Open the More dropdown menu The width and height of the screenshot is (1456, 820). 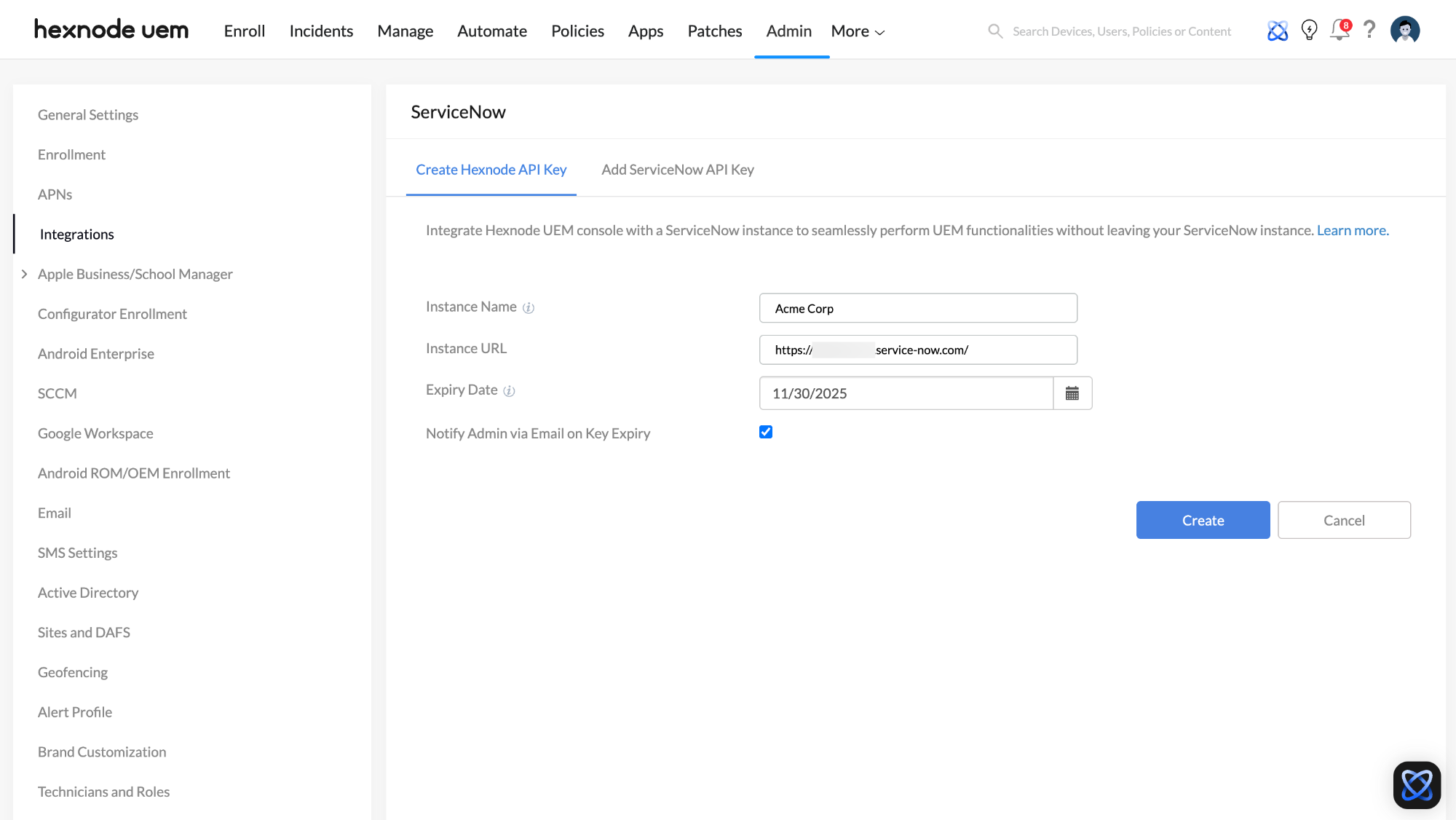(x=858, y=31)
